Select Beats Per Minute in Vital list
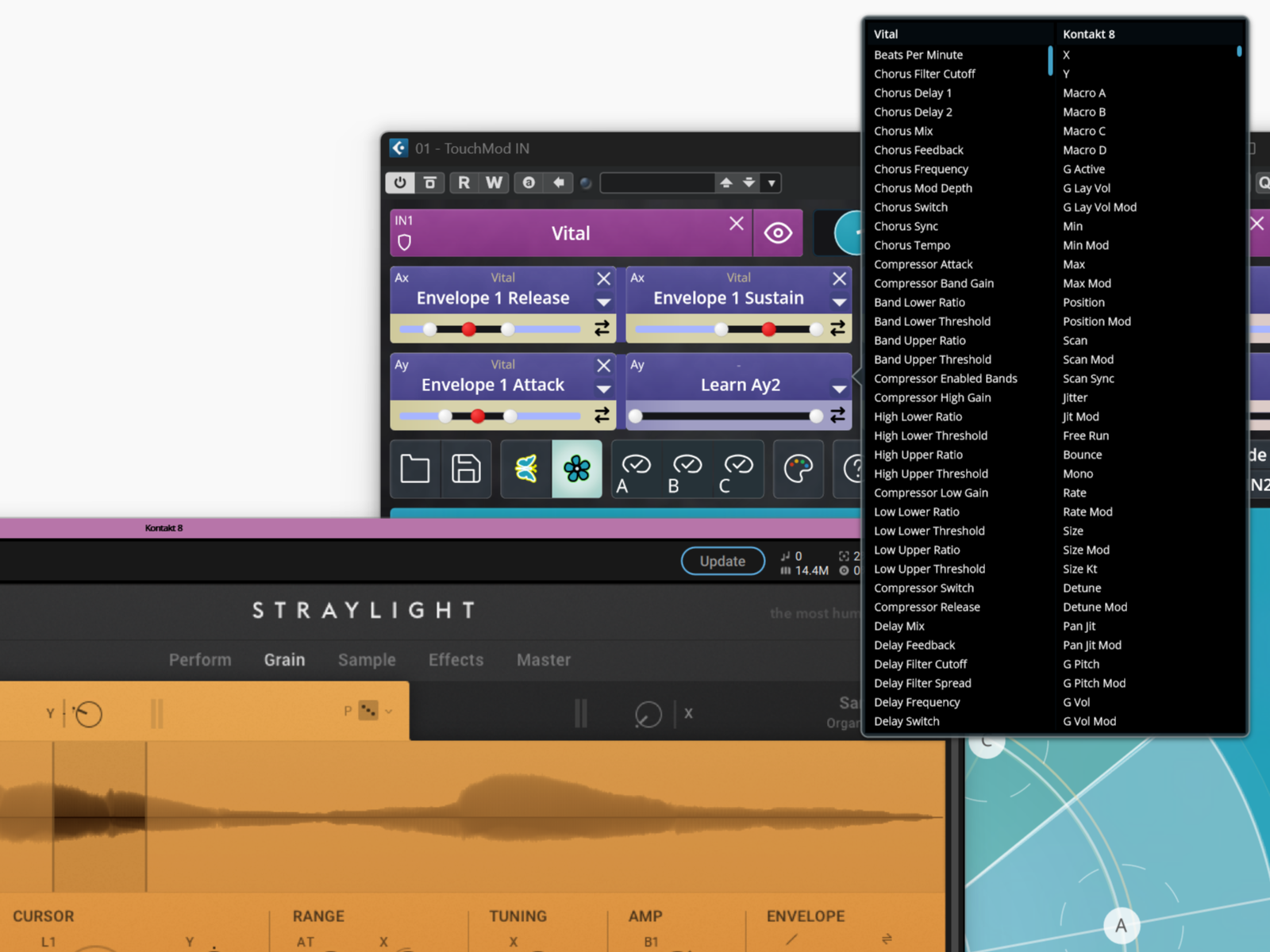The width and height of the screenshot is (1270, 952). pyautogui.click(x=918, y=55)
